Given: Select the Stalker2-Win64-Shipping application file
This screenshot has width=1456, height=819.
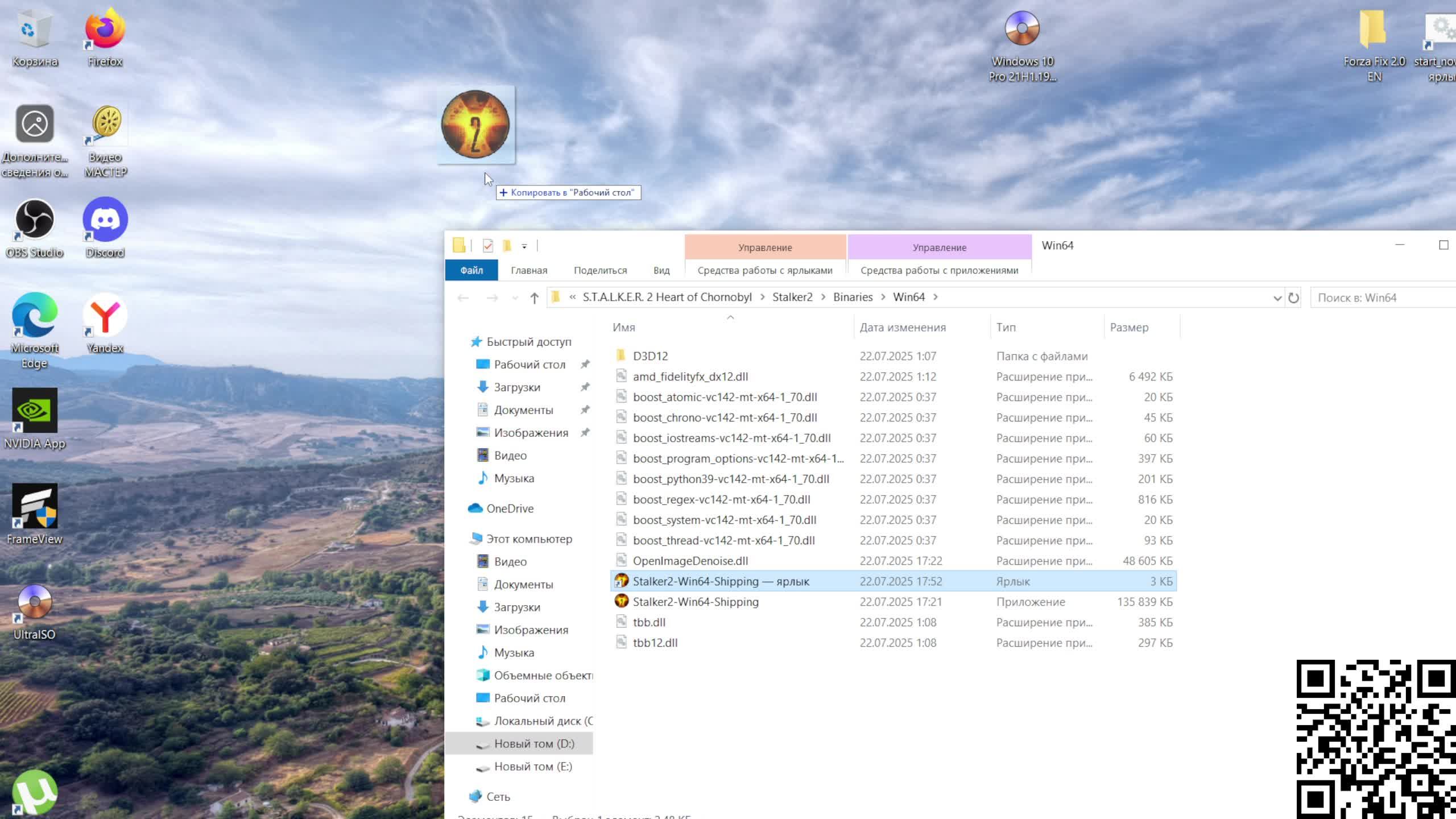Looking at the screenshot, I should pos(695,602).
